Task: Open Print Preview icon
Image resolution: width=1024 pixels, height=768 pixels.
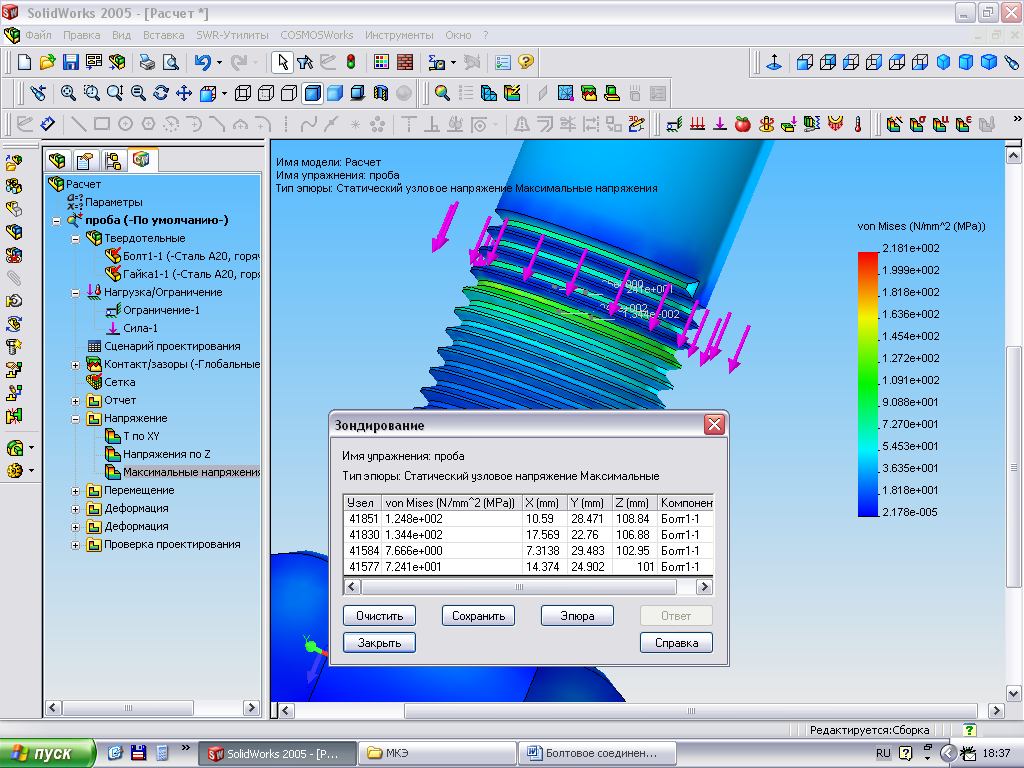Action: coord(170,62)
